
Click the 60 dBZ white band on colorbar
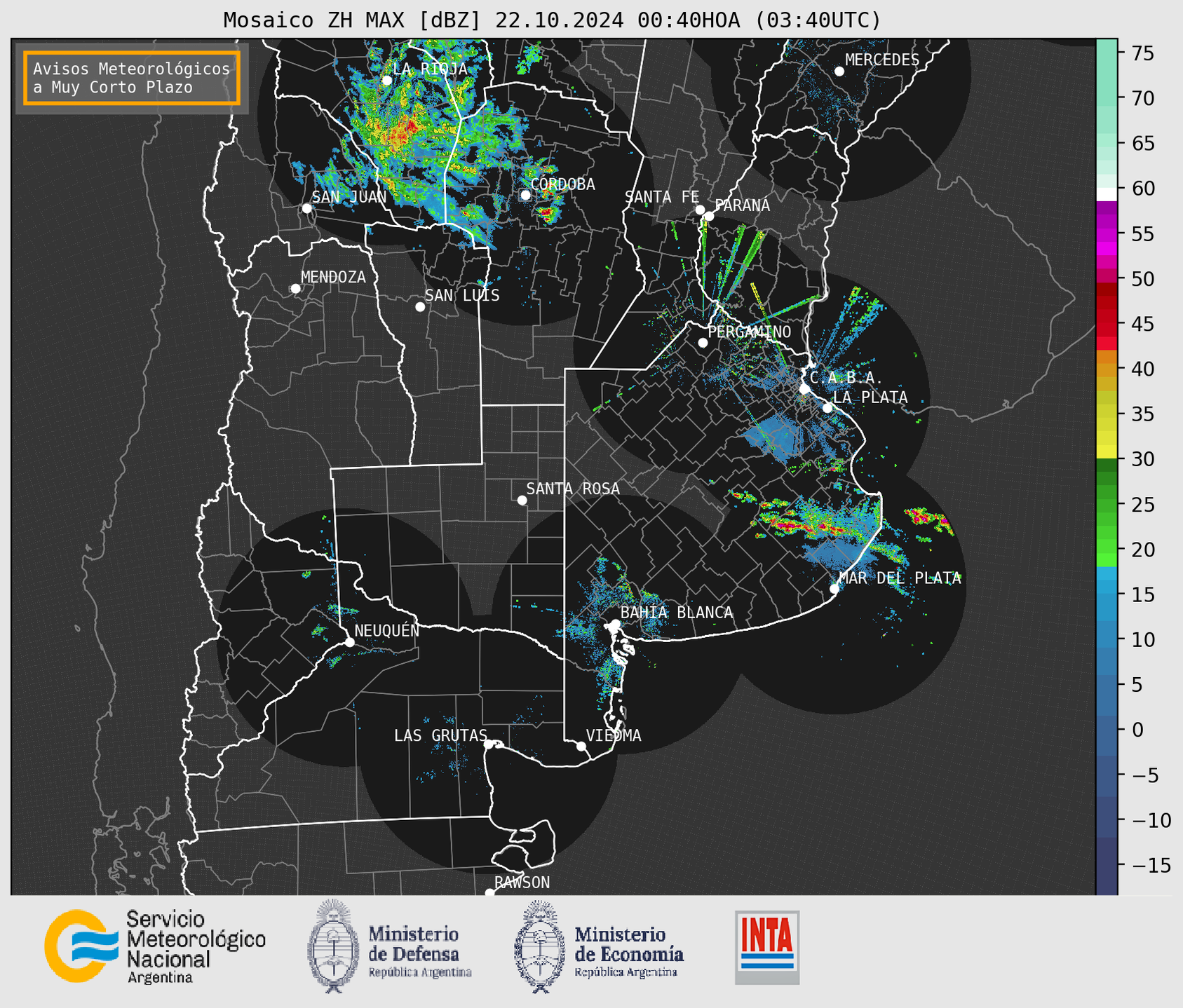coord(1107,194)
